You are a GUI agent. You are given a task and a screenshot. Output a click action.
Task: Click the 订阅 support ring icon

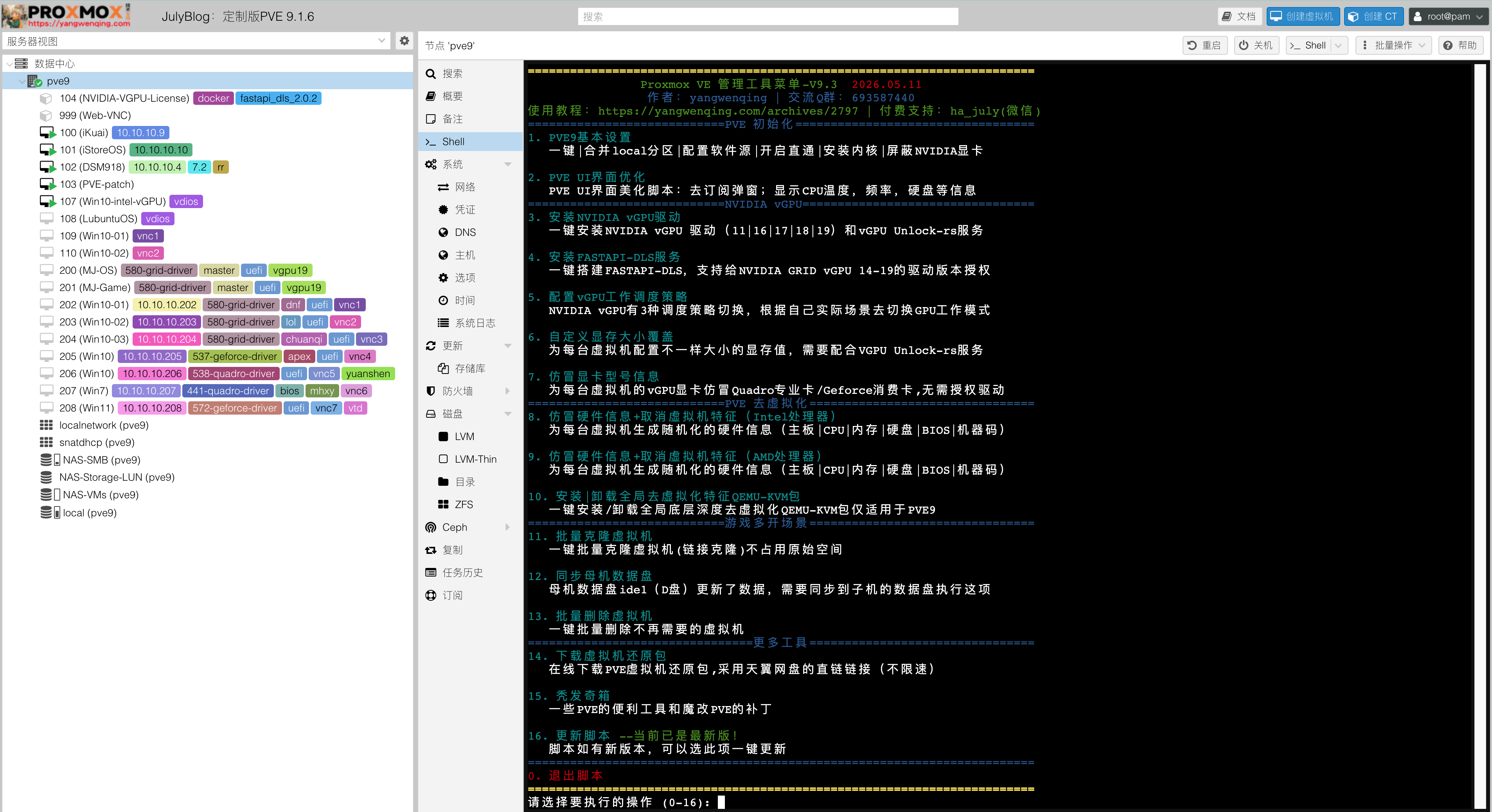tap(431, 595)
